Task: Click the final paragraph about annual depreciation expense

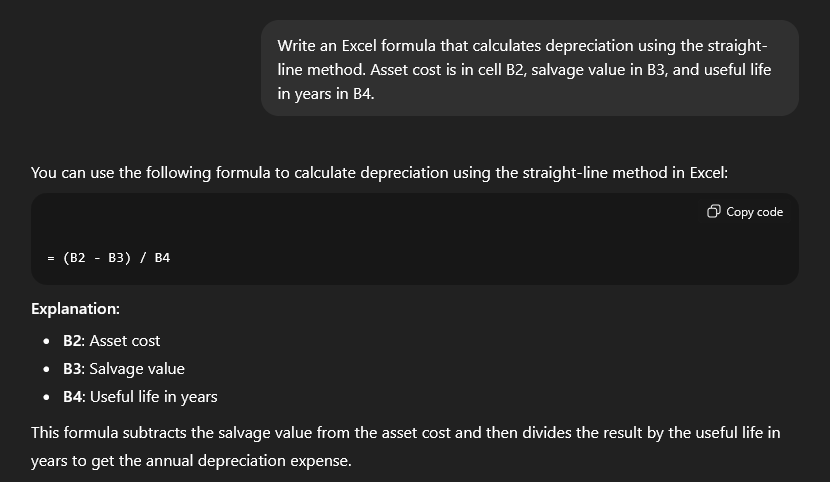Action: point(405,447)
